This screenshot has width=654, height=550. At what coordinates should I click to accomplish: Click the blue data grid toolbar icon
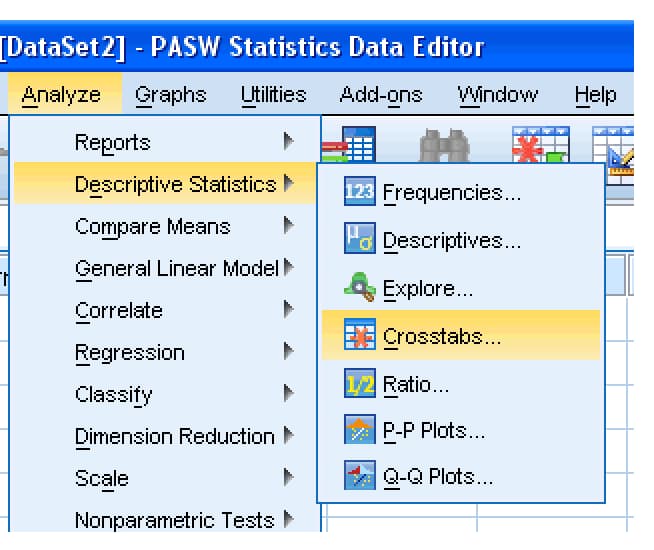[x=350, y=144]
